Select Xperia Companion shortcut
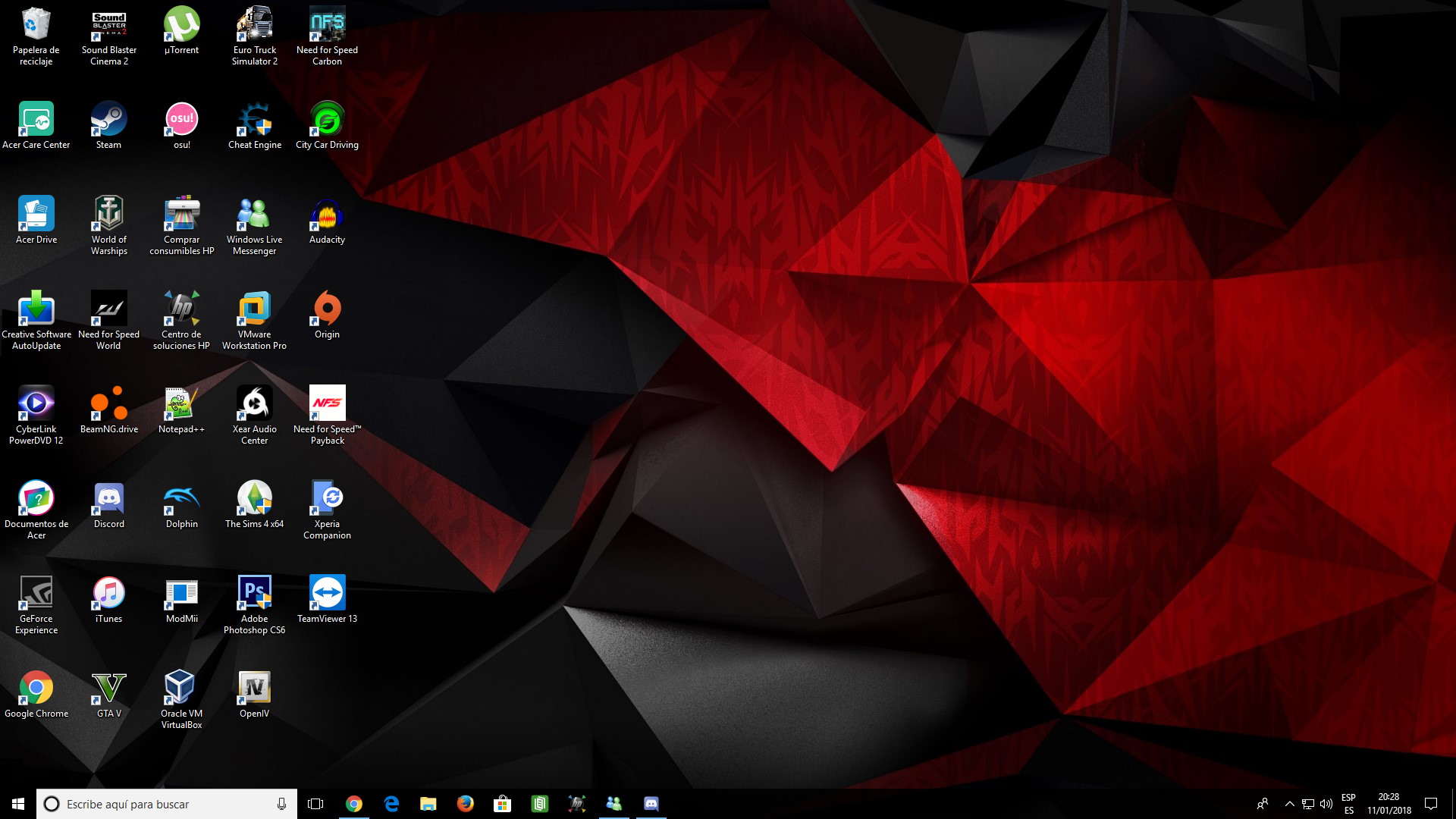This screenshot has width=1456, height=819. tap(328, 510)
